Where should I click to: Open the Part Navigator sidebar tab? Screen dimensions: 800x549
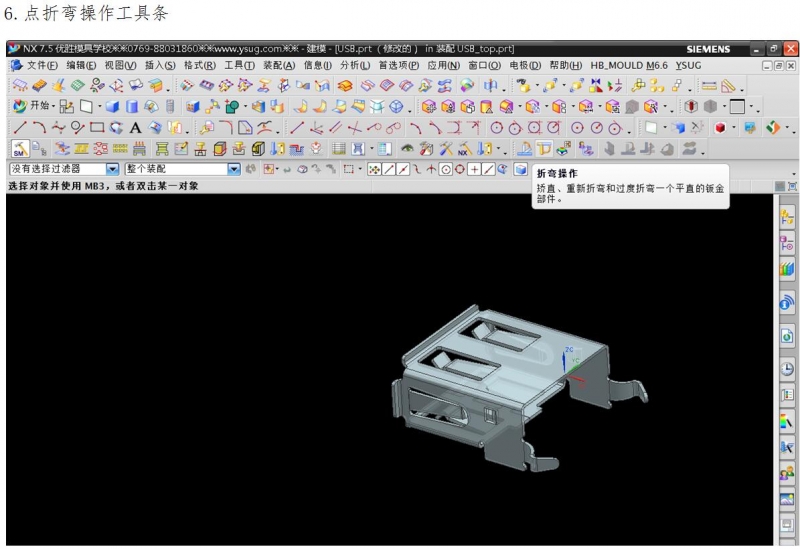[x=787, y=244]
